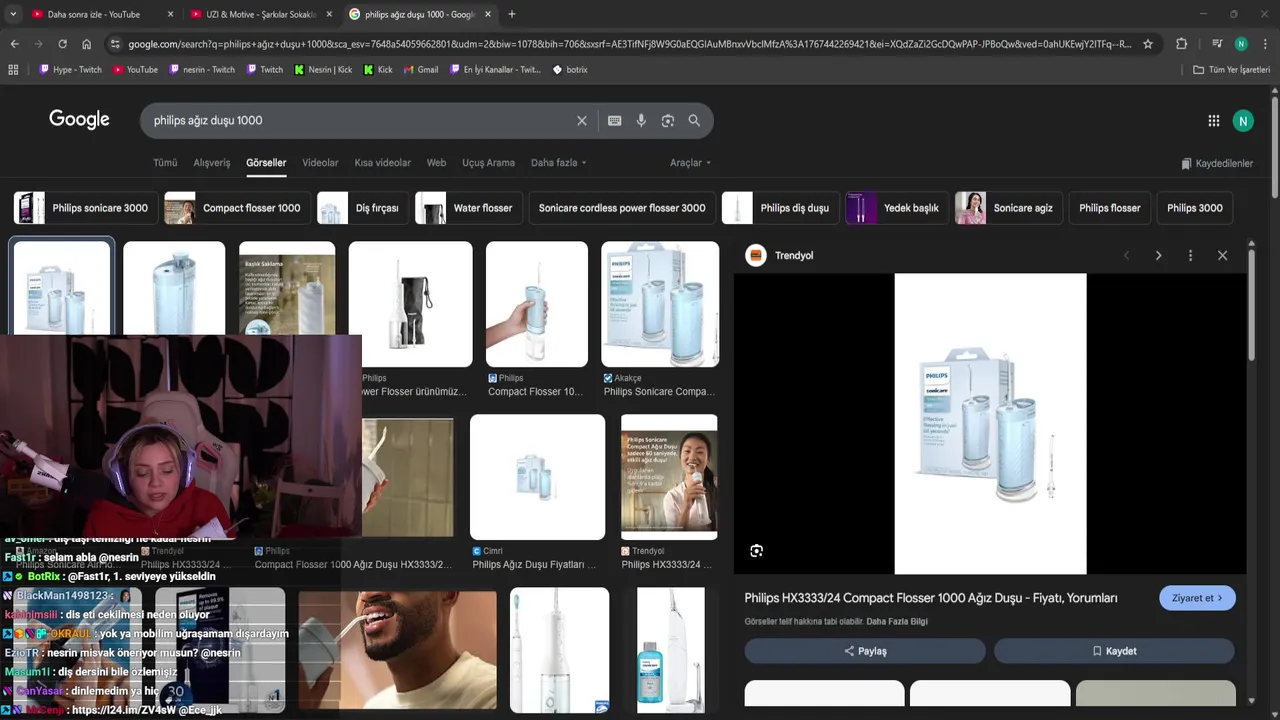Screen dimensions: 1280x720
Task: Show next image in preview panel
Action: tap(1158, 256)
